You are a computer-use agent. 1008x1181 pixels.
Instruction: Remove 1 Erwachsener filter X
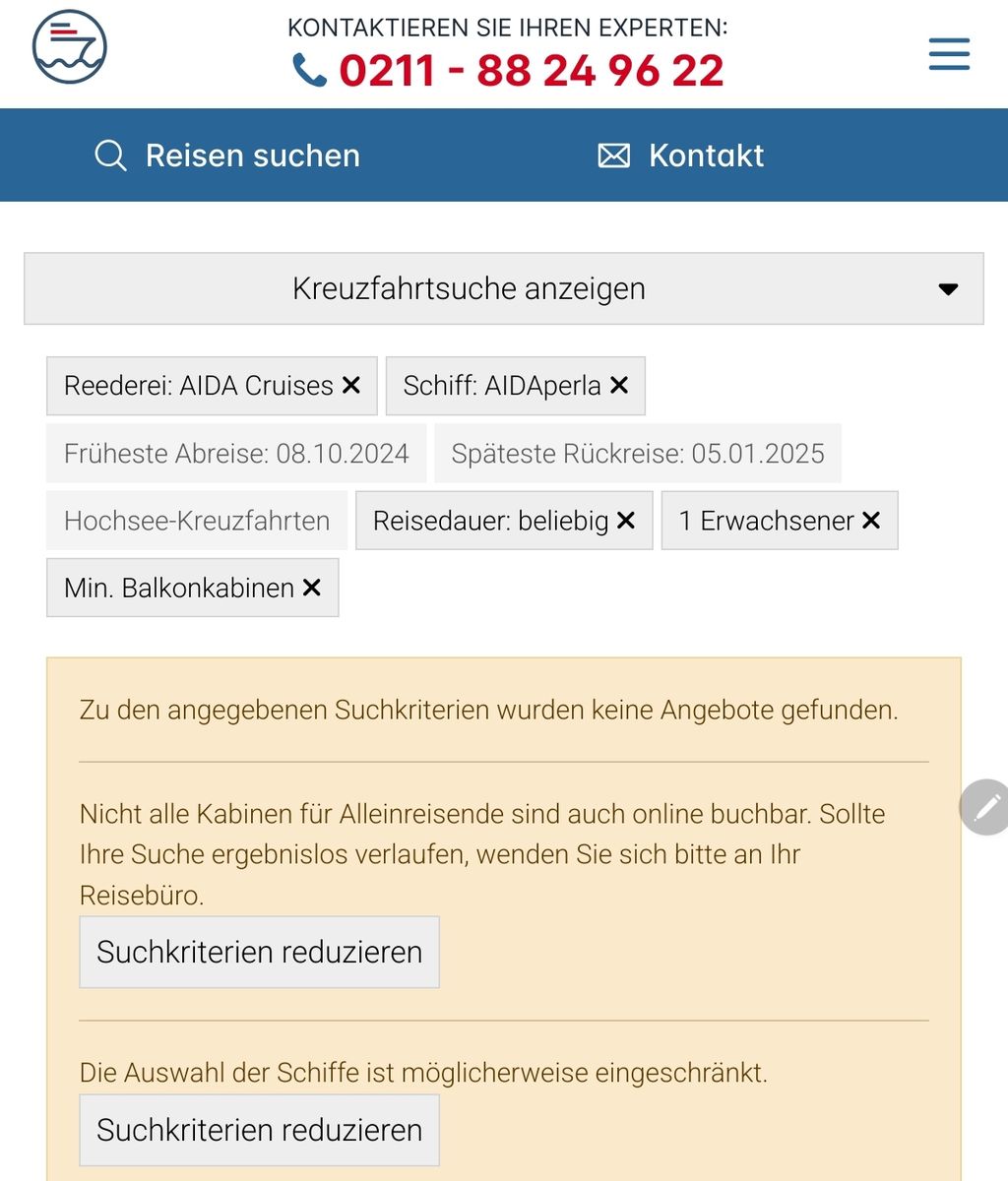871,521
